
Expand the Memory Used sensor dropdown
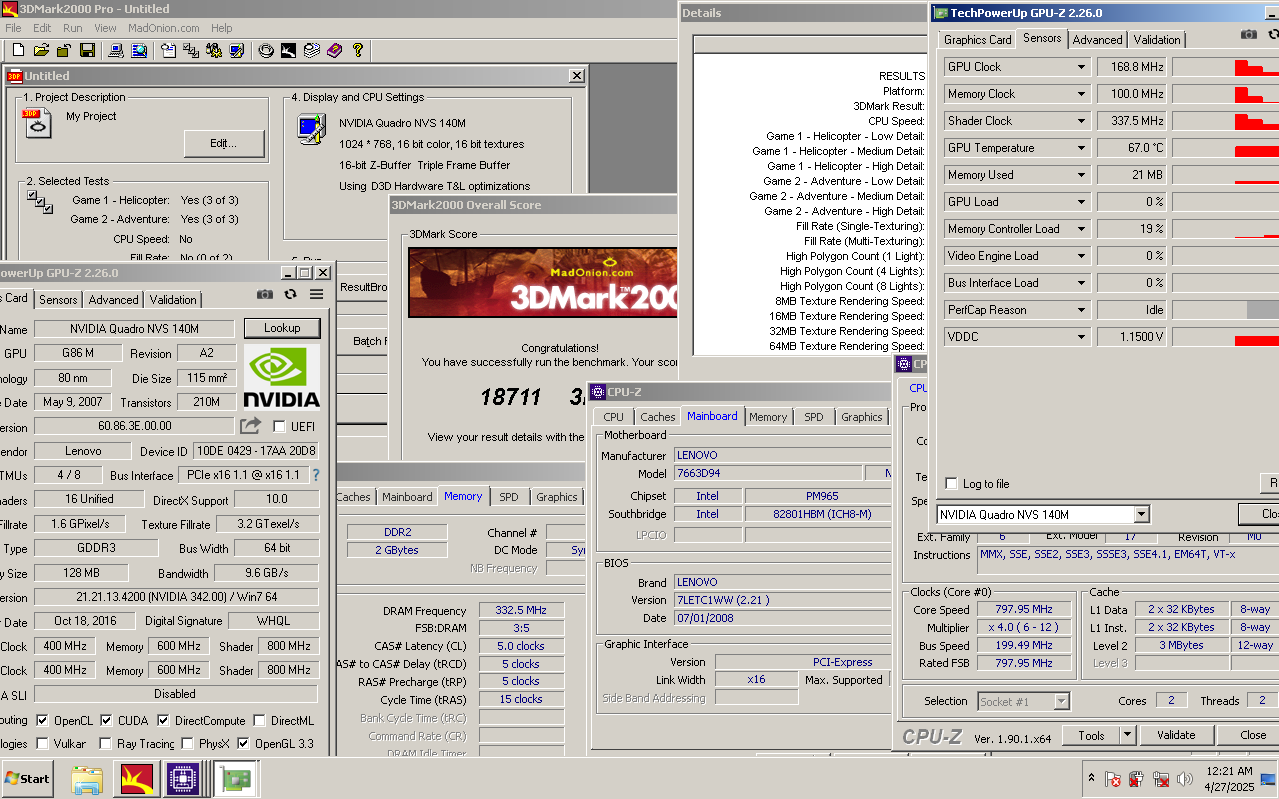(x=1081, y=175)
